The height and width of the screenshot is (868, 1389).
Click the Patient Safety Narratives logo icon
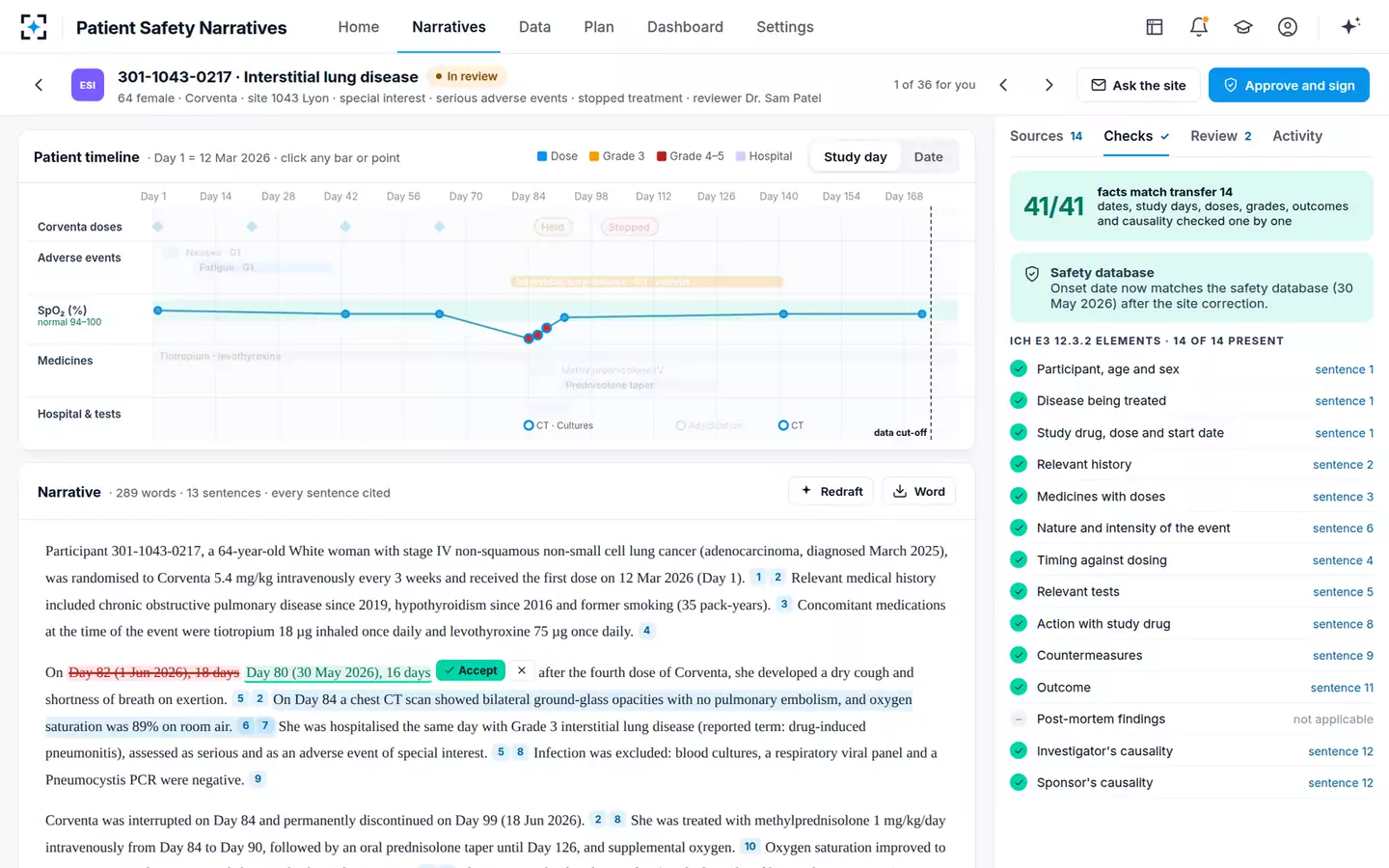pos(34,27)
